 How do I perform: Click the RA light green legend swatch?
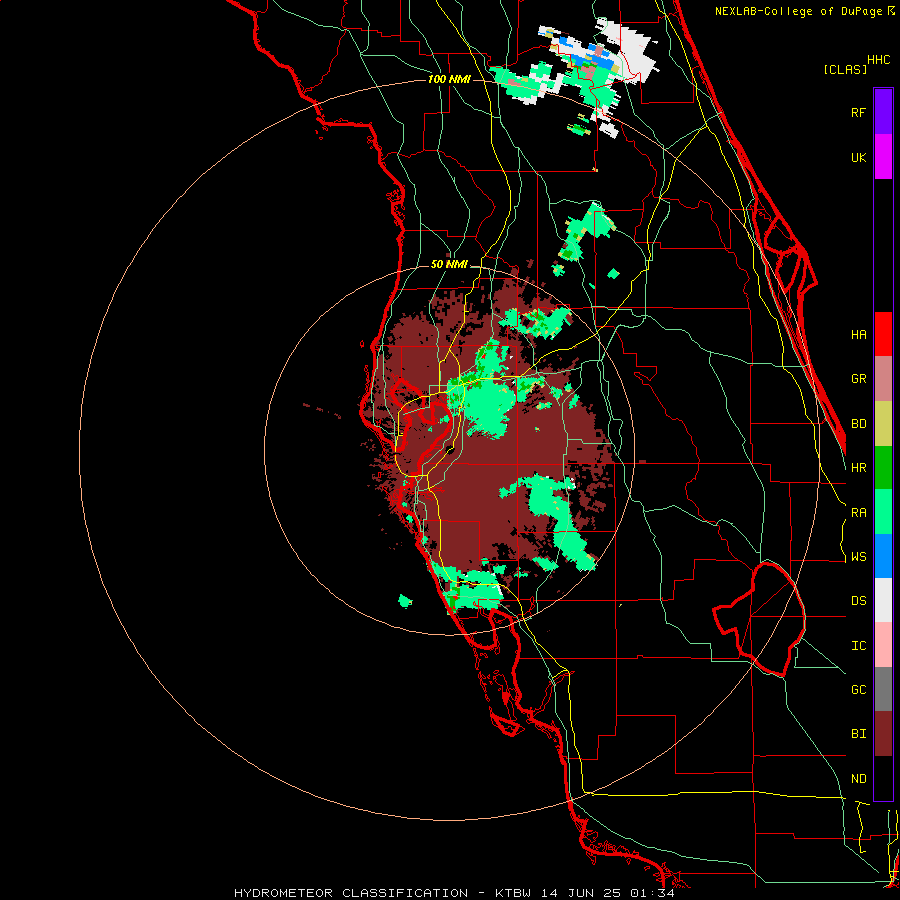pyautogui.click(x=883, y=512)
